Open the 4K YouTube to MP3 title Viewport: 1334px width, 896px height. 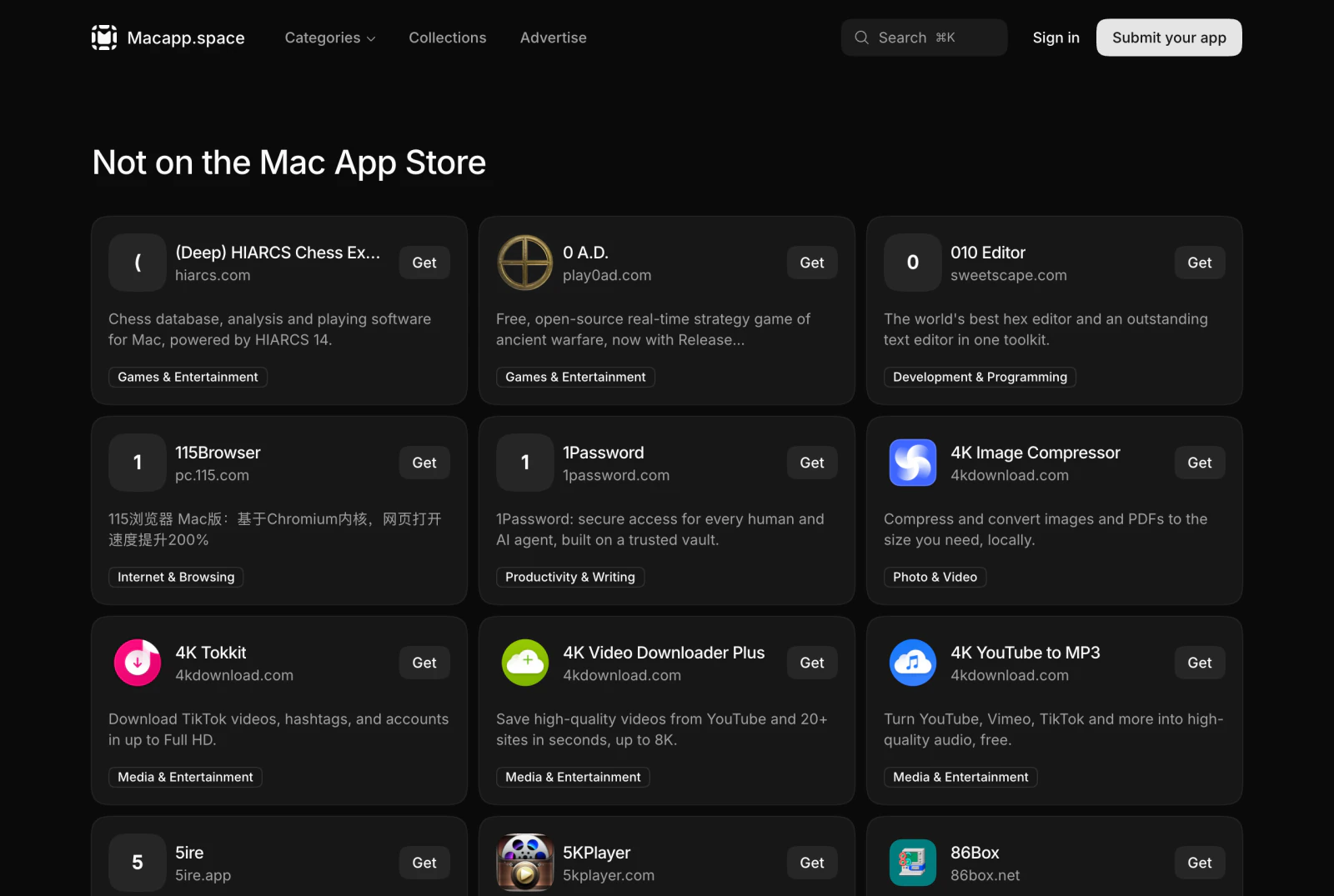pyautogui.click(x=1026, y=653)
